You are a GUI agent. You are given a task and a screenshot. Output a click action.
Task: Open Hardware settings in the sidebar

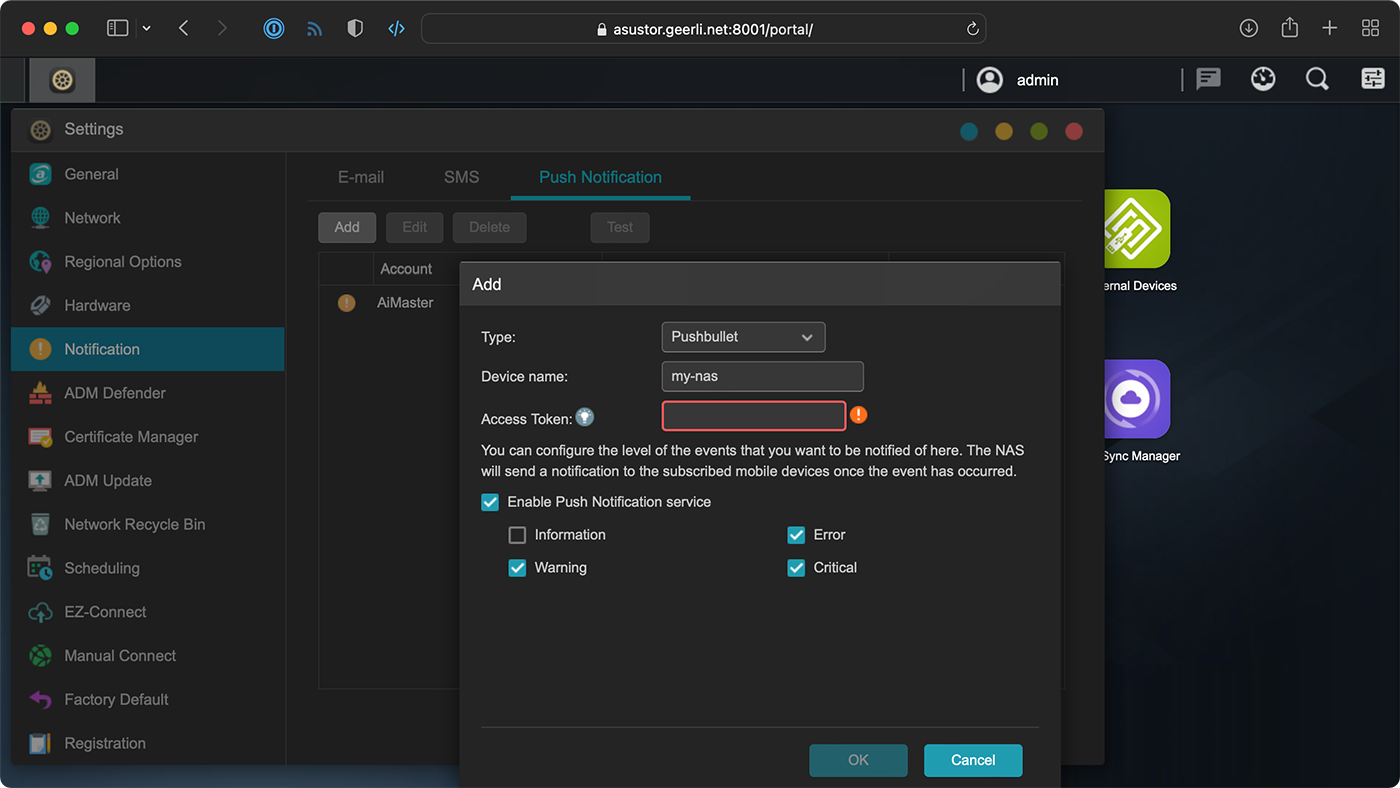pos(147,305)
